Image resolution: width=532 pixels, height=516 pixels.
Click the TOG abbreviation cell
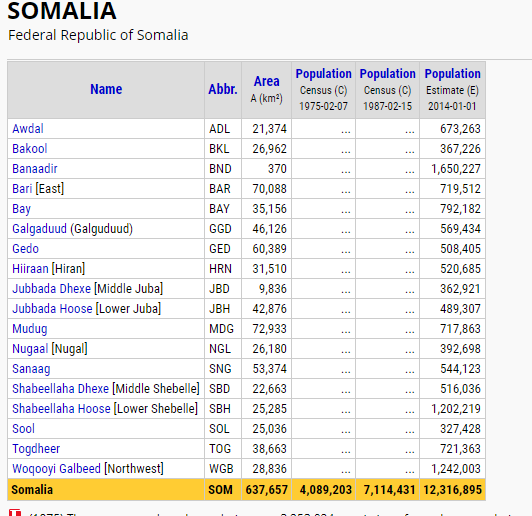tap(220, 449)
